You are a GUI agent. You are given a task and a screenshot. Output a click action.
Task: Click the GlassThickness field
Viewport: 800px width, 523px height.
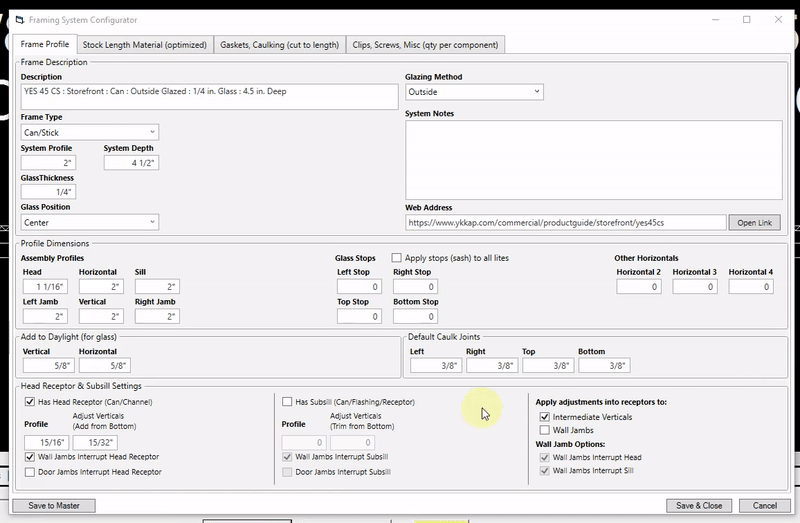[x=48, y=192]
